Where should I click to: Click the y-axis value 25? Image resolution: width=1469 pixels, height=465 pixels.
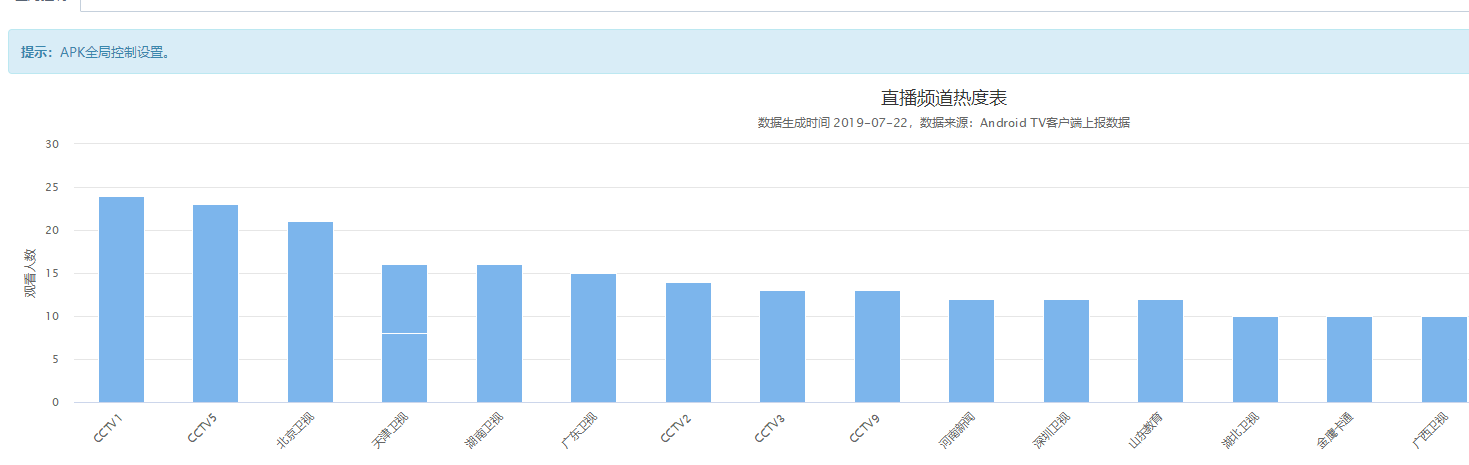pos(53,187)
